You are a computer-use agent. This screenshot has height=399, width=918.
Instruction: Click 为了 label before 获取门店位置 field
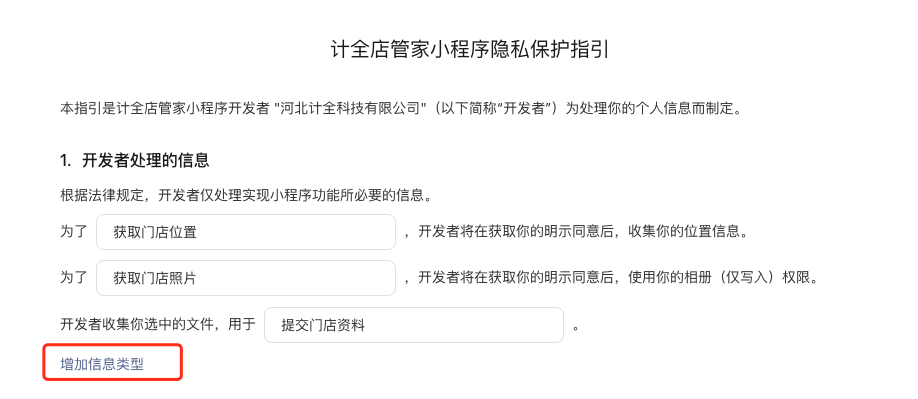[x=74, y=231]
